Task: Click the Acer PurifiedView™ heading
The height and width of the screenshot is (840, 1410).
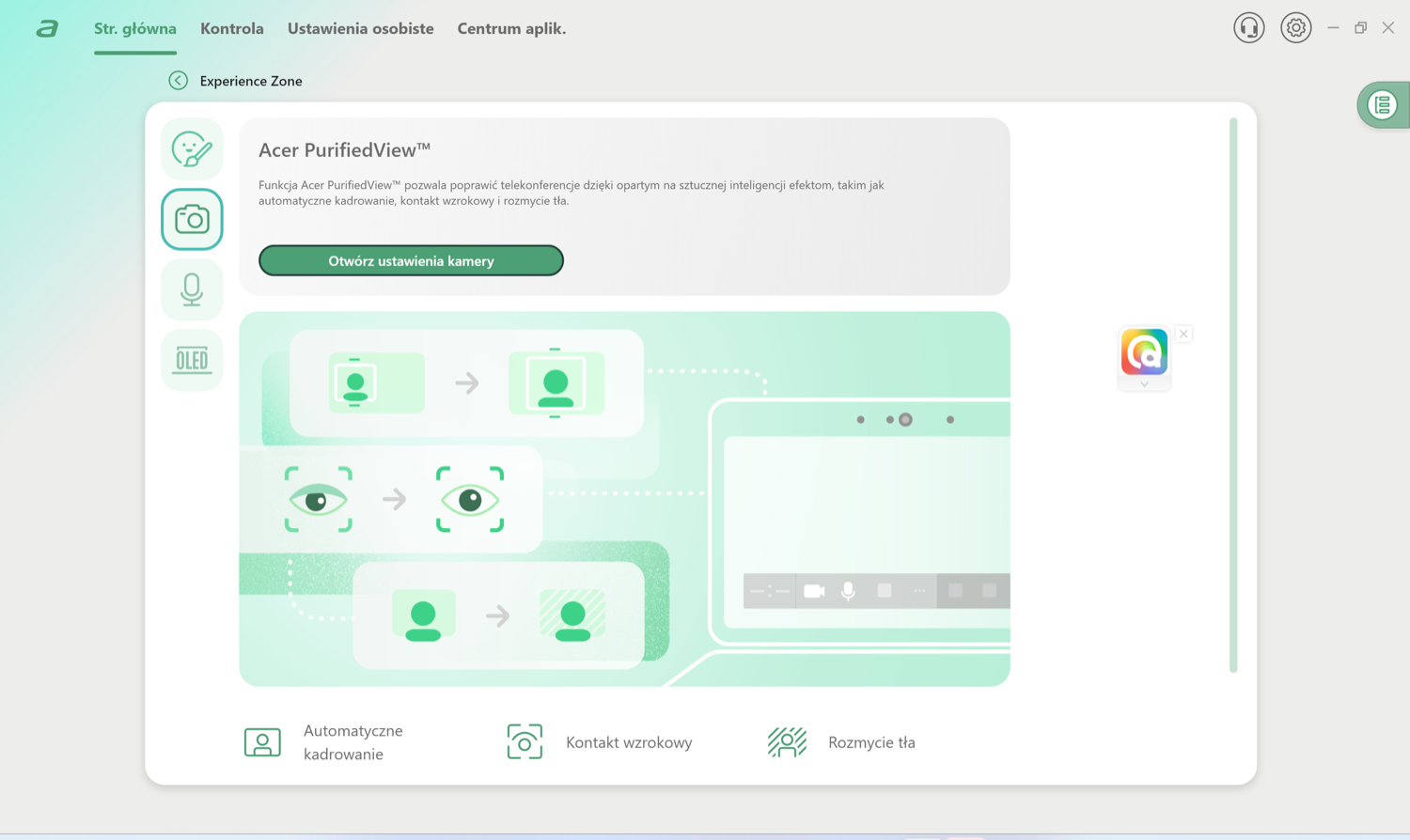Action: [345, 149]
